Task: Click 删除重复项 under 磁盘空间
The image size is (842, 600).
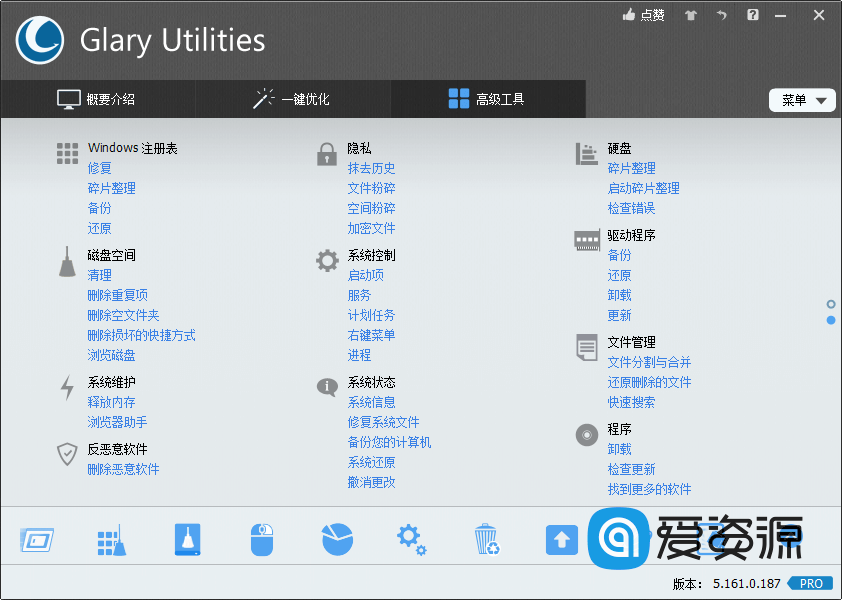Action: (118, 295)
